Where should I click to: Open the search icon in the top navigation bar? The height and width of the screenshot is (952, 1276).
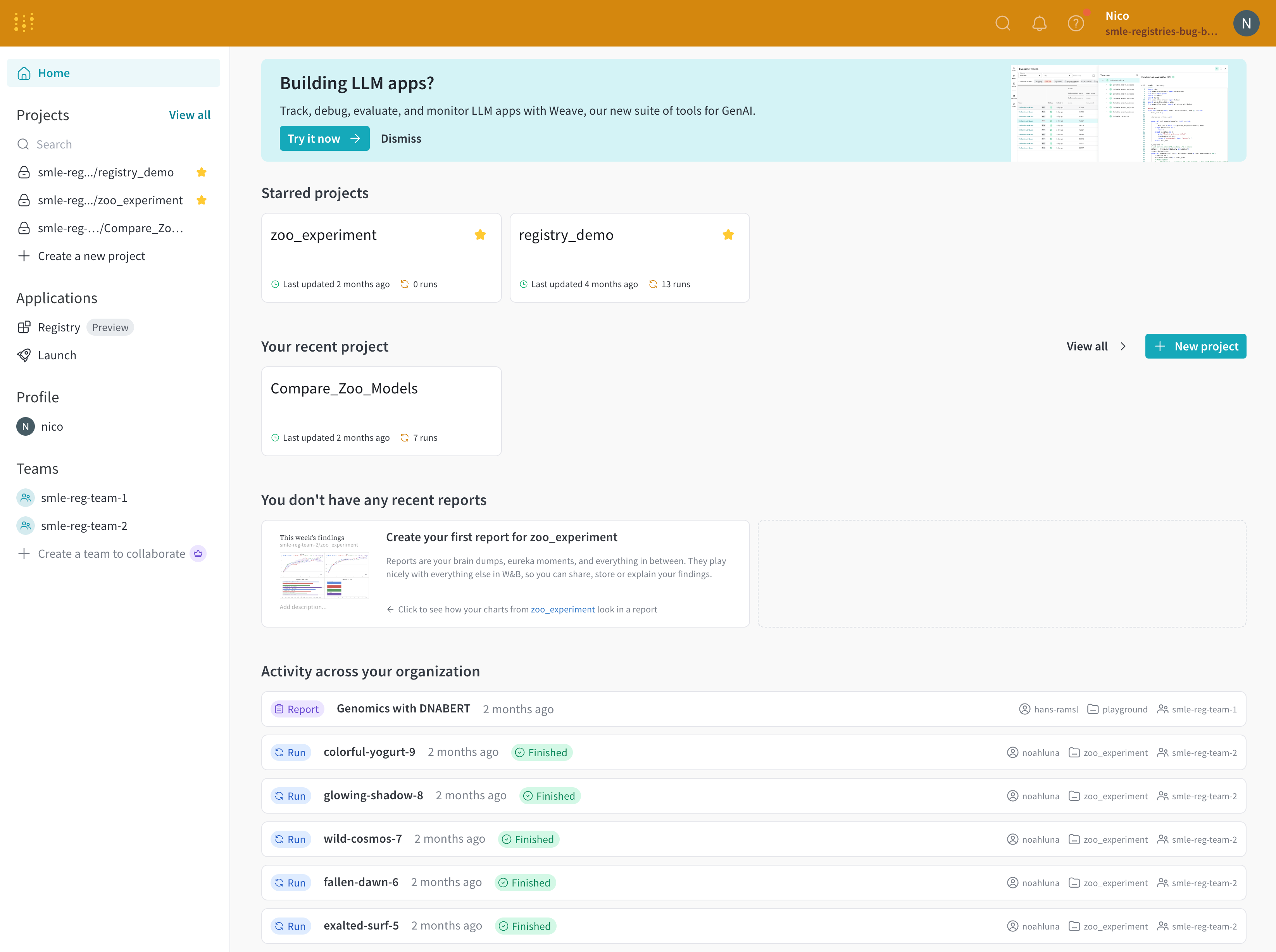[x=1003, y=24]
